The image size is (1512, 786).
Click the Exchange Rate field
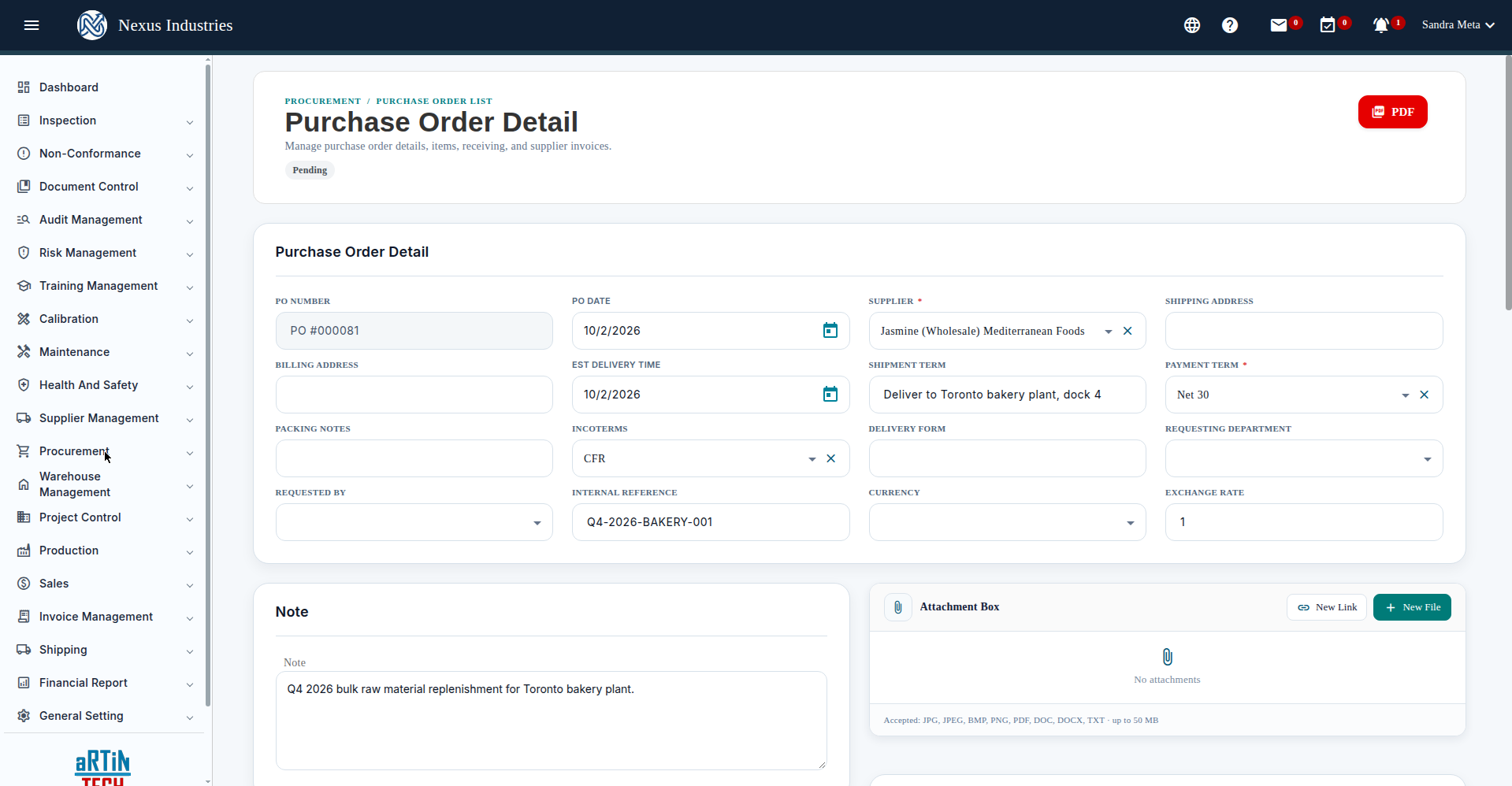tap(1304, 522)
